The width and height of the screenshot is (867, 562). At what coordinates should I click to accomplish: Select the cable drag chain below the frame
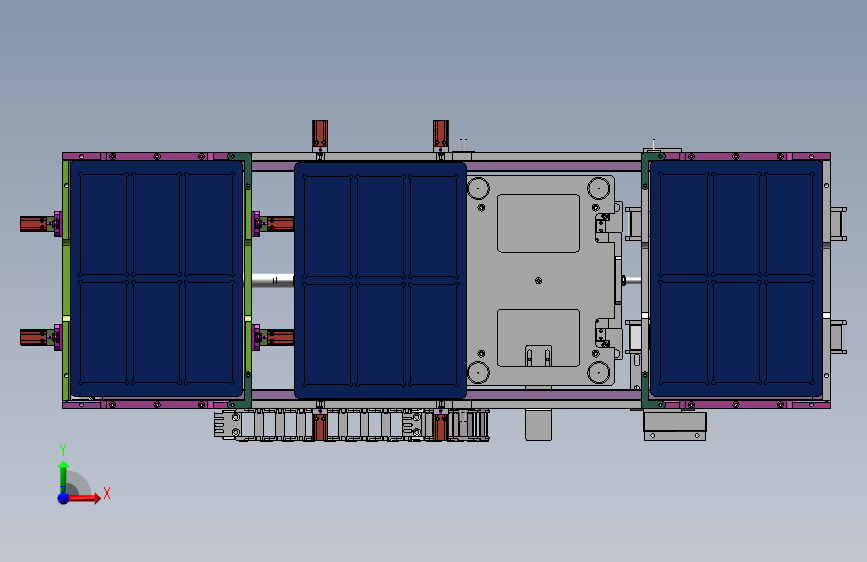pos(352,425)
